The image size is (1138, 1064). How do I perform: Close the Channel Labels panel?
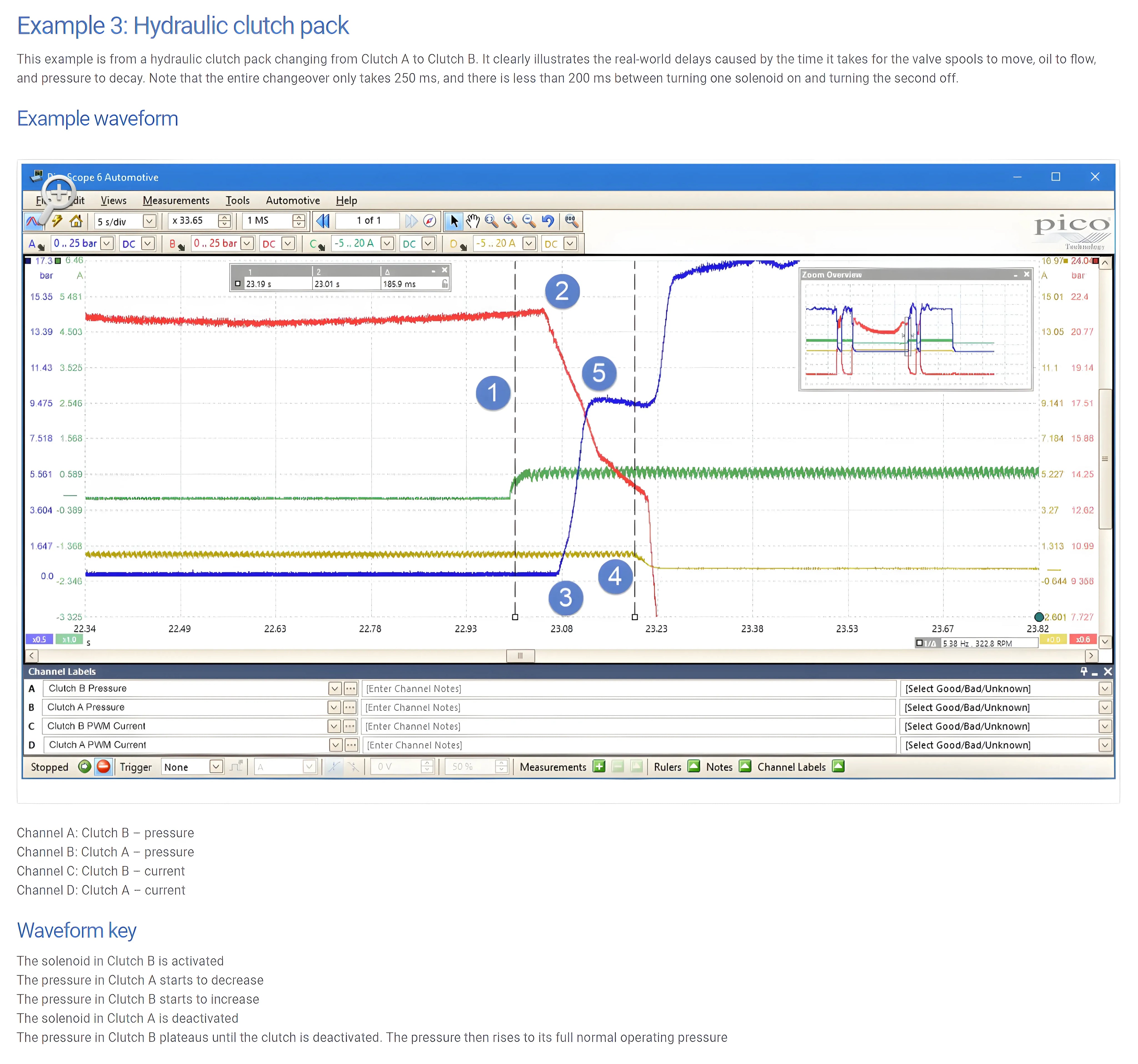pyautogui.click(x=1108, y=671)
